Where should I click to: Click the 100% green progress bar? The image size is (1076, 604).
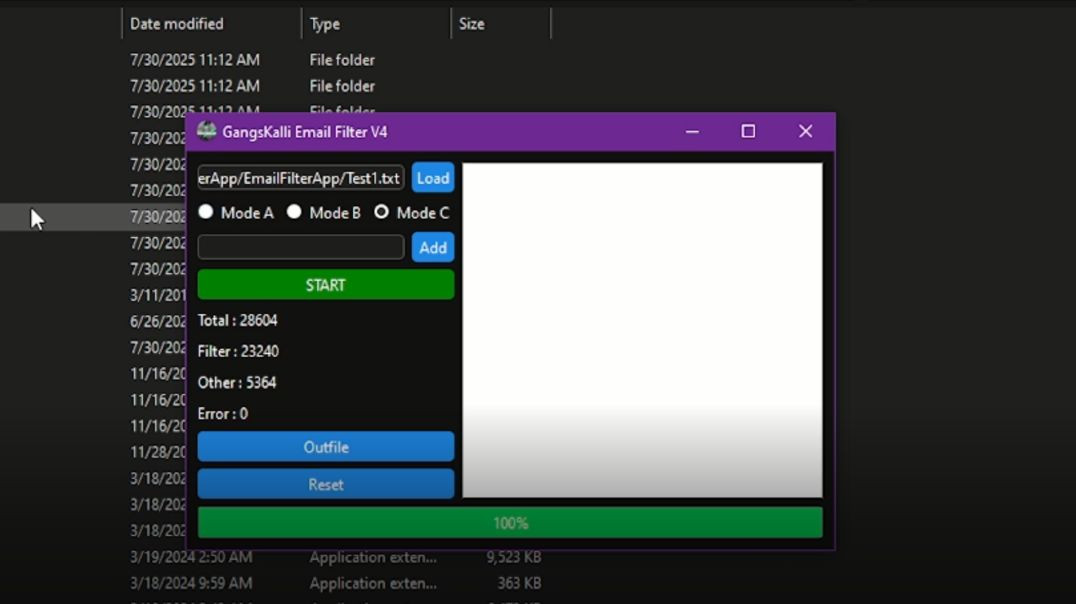pyautogui.click(x=510, y=522)
